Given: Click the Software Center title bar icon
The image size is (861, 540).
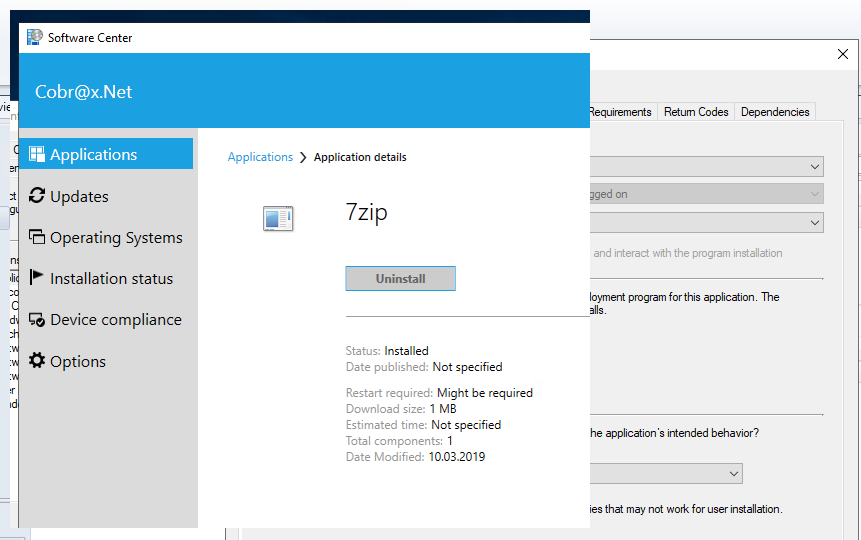Looking at the screenshot, I should (x=35, y=37).
